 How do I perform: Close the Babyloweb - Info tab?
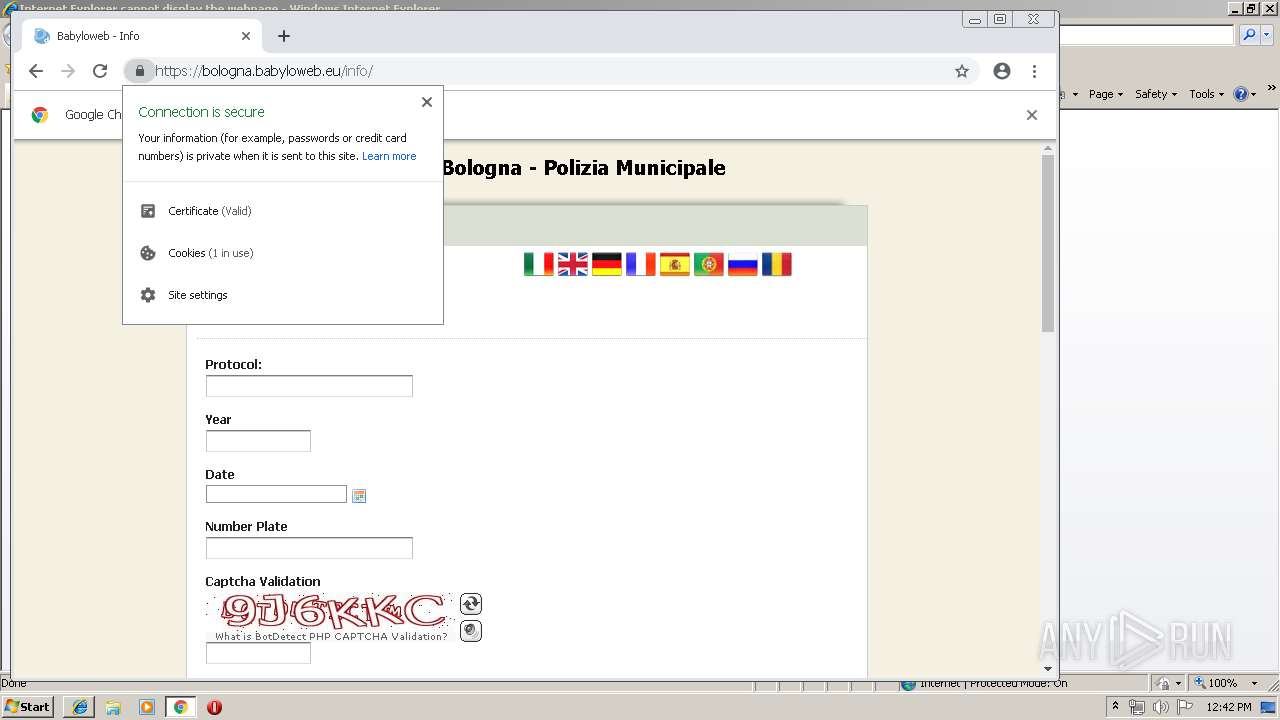pyautogui.click(x=246, y=36)
